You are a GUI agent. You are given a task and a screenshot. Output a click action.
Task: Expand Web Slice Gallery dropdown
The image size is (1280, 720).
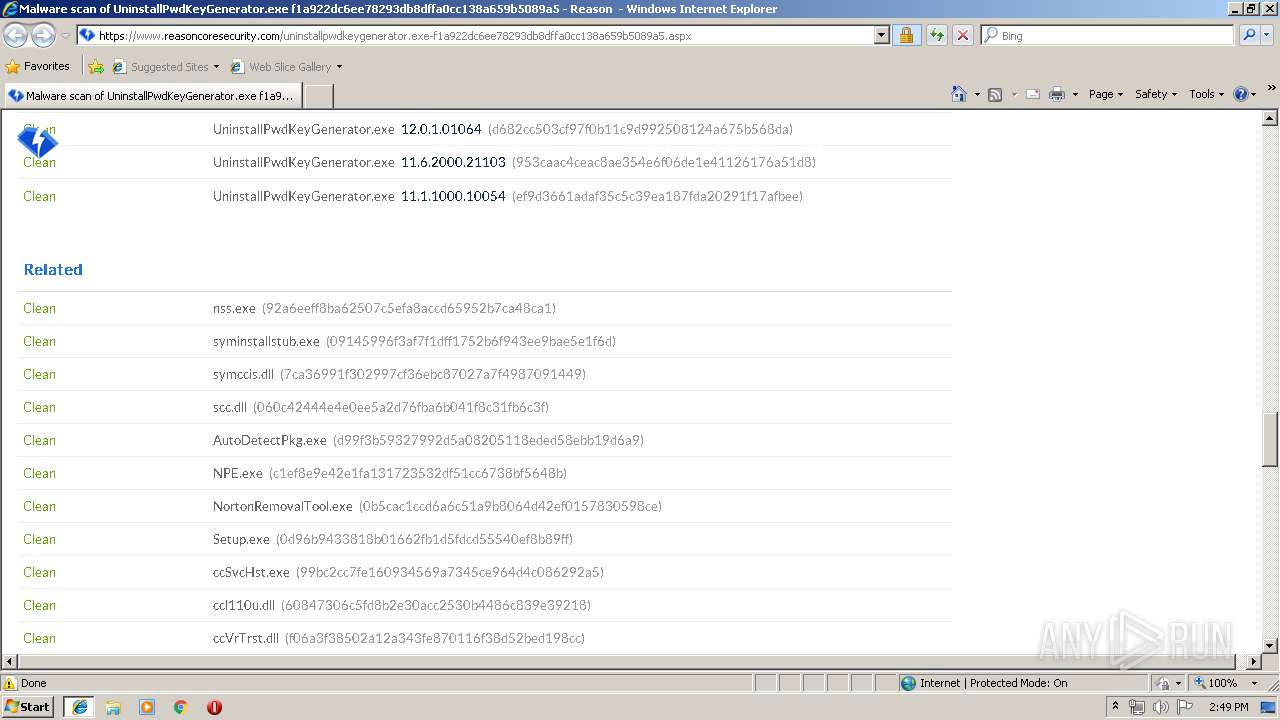coord(339,67)
